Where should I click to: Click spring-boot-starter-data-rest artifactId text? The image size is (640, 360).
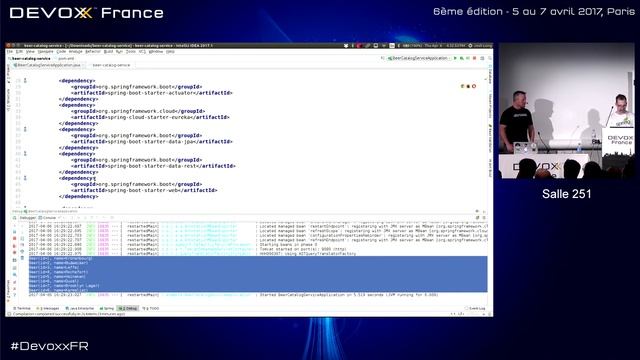tap(153, 166)
